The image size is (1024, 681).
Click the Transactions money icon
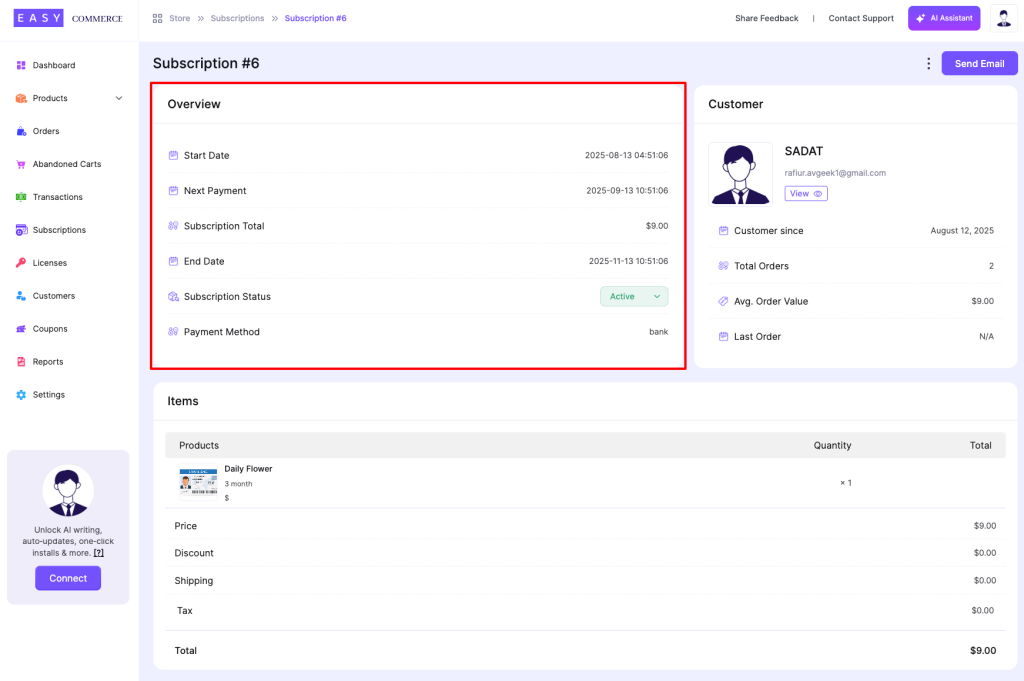pos(21,197)
